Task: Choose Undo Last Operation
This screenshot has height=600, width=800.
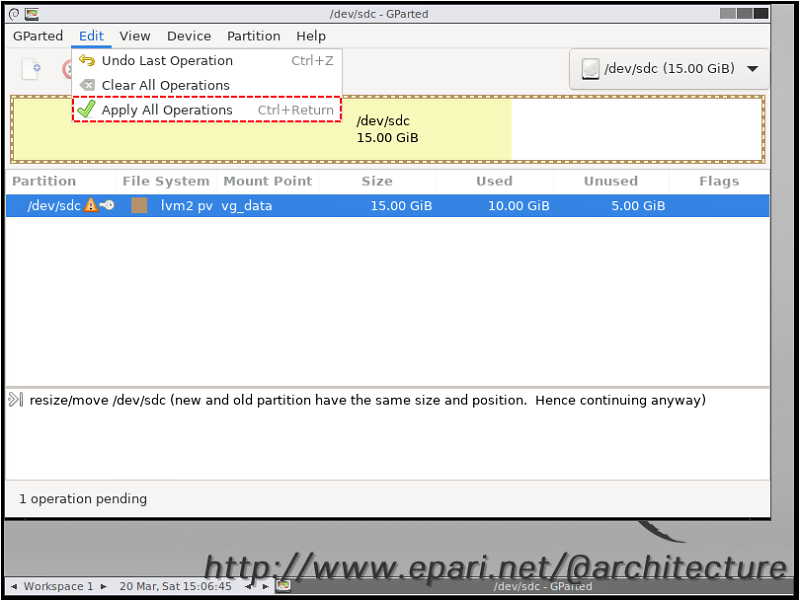Action: (x=207, y=61)
